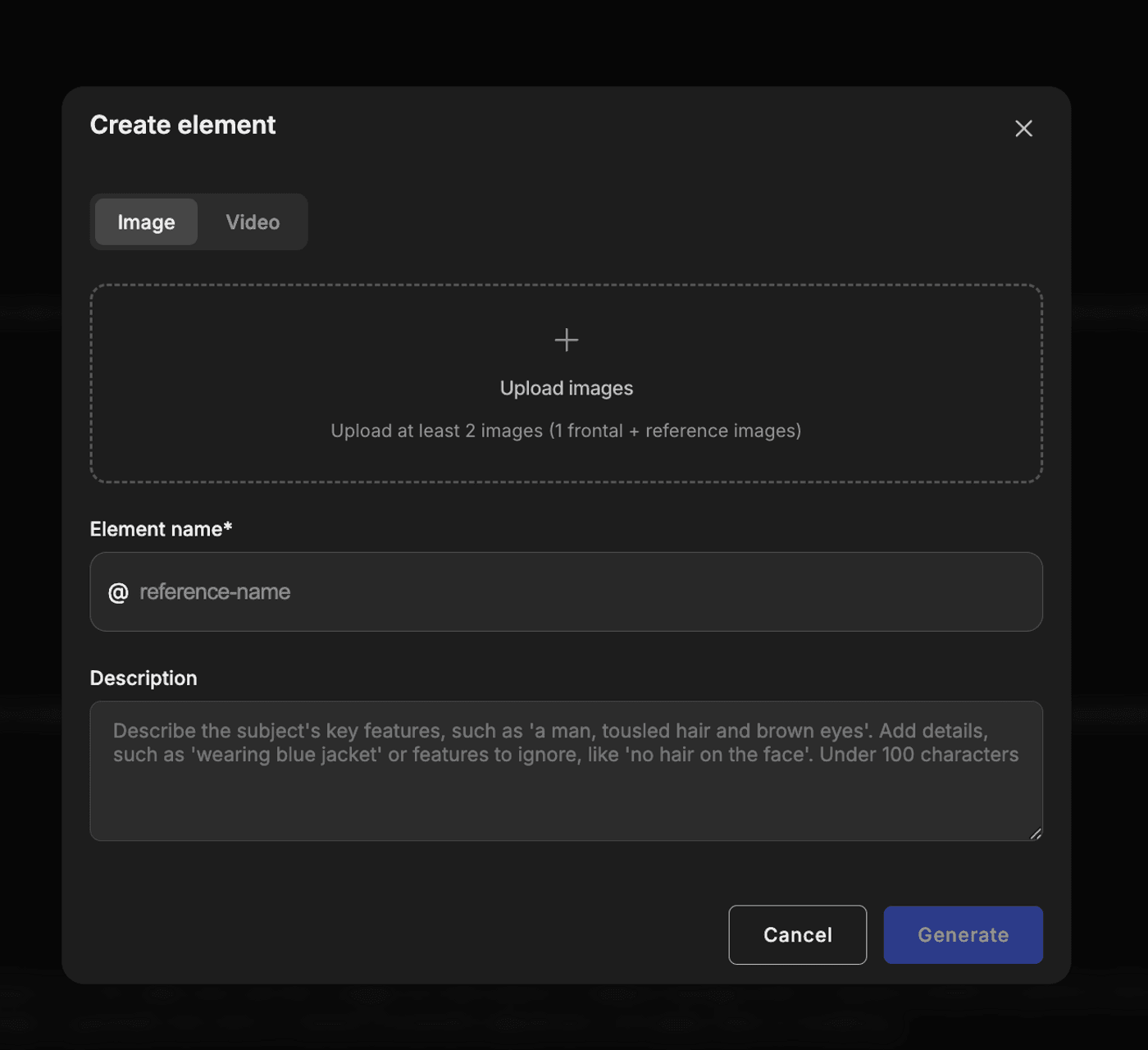Focus the Description text area
The image size is (1148, 1050).
(x=566, y=800)
